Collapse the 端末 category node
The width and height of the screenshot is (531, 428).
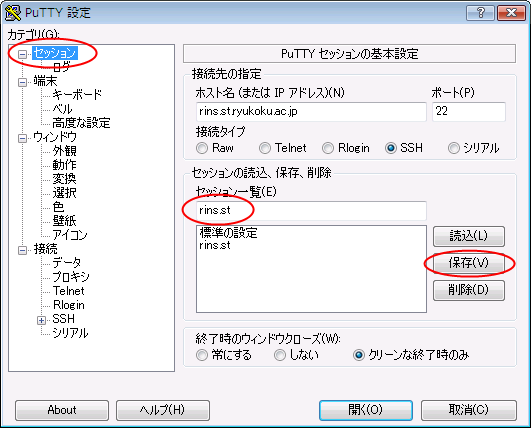(x=22, y=82)
